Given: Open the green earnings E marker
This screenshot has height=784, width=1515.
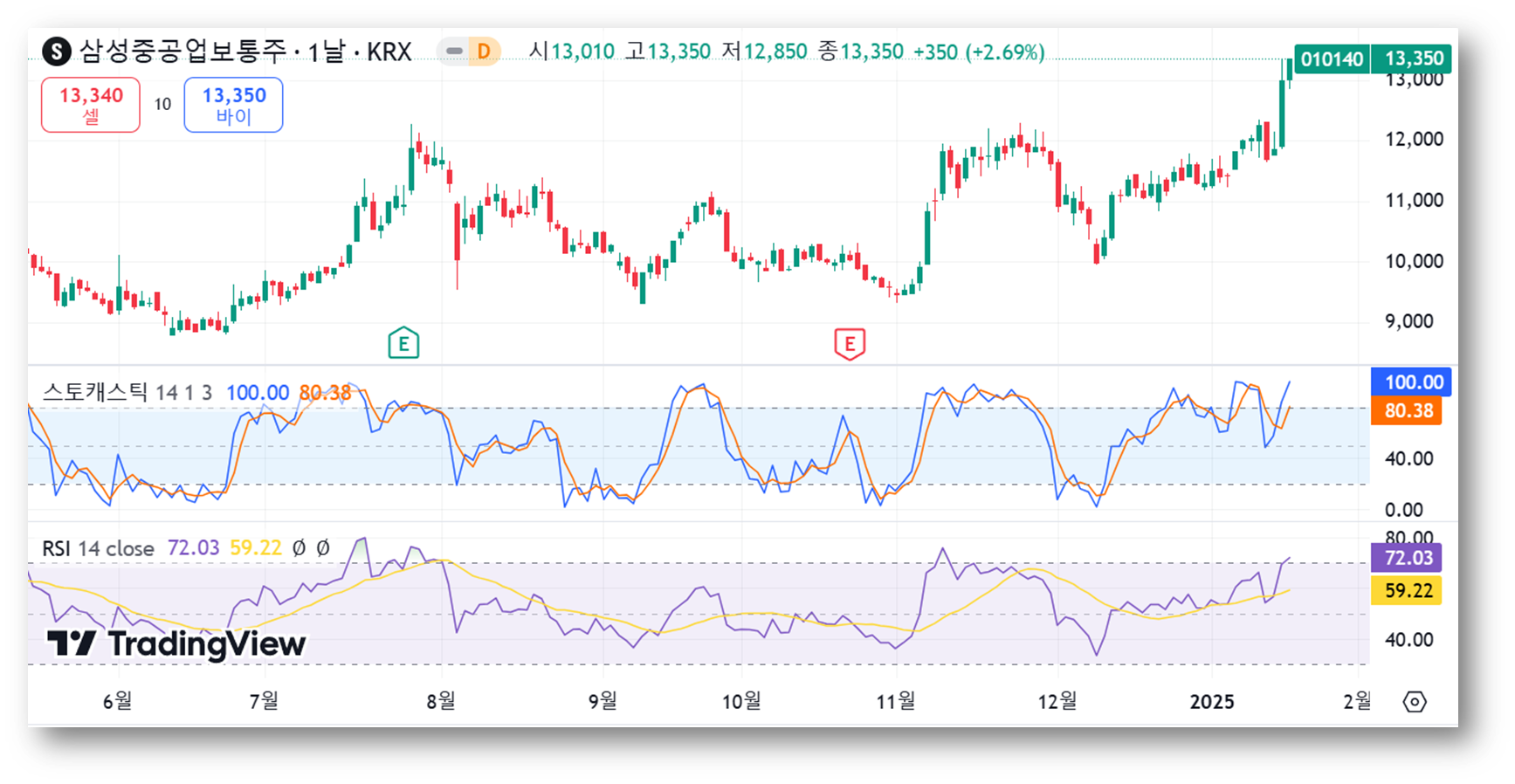Looking at the screenshot, I should pos(403,343).
